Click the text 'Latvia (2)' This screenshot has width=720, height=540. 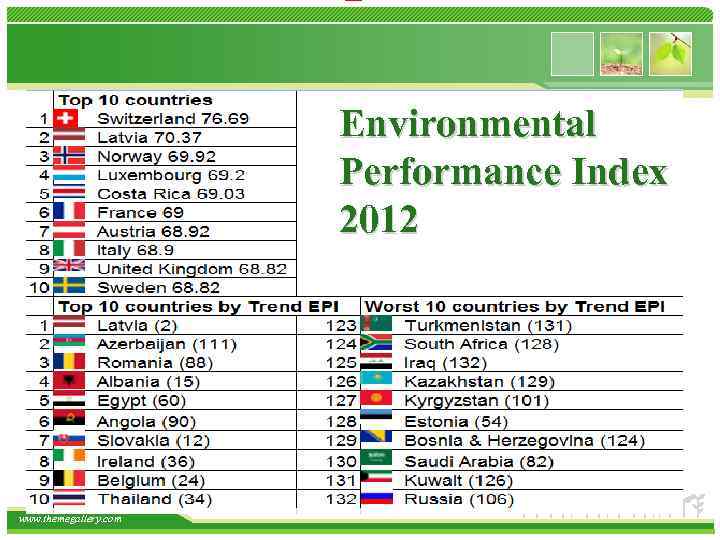pos(137,326)
